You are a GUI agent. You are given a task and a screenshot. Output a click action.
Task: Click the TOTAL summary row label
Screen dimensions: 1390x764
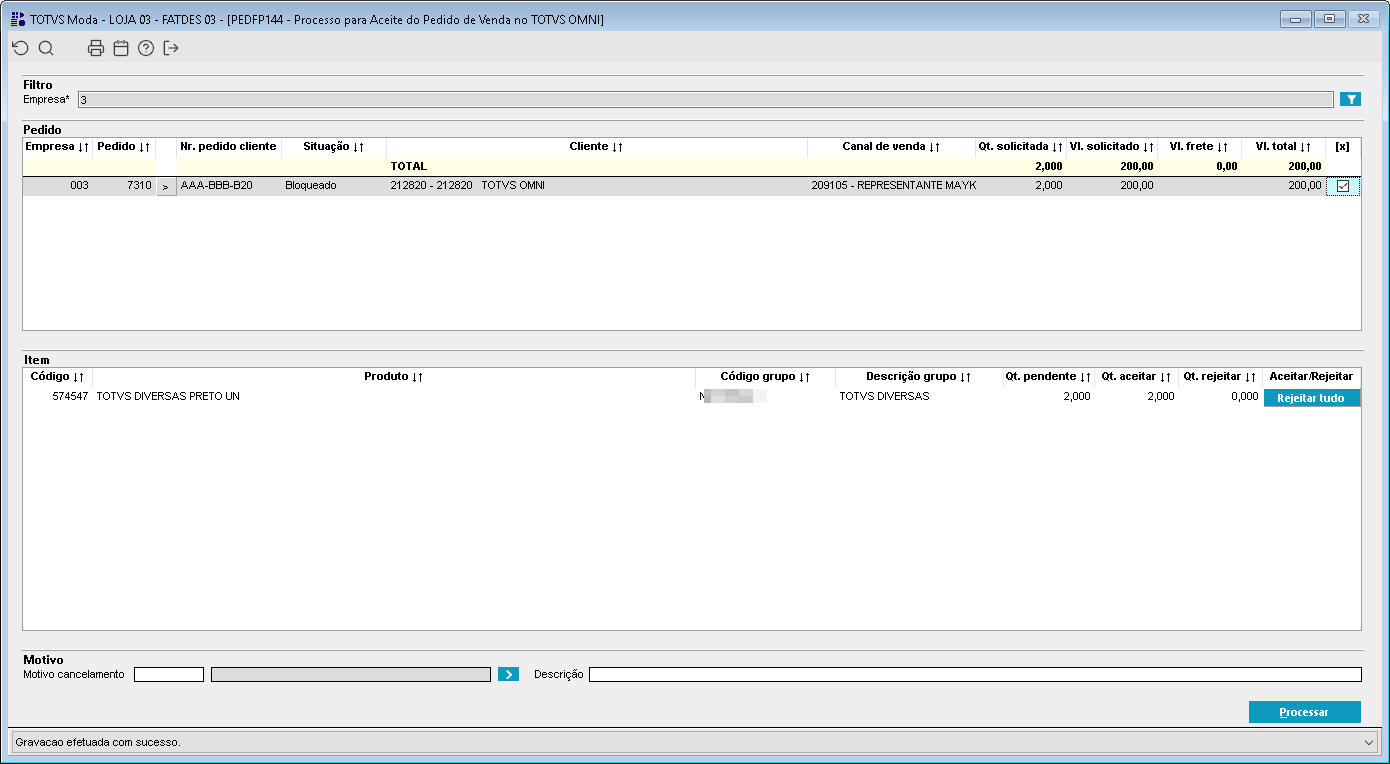pos(409,167)
